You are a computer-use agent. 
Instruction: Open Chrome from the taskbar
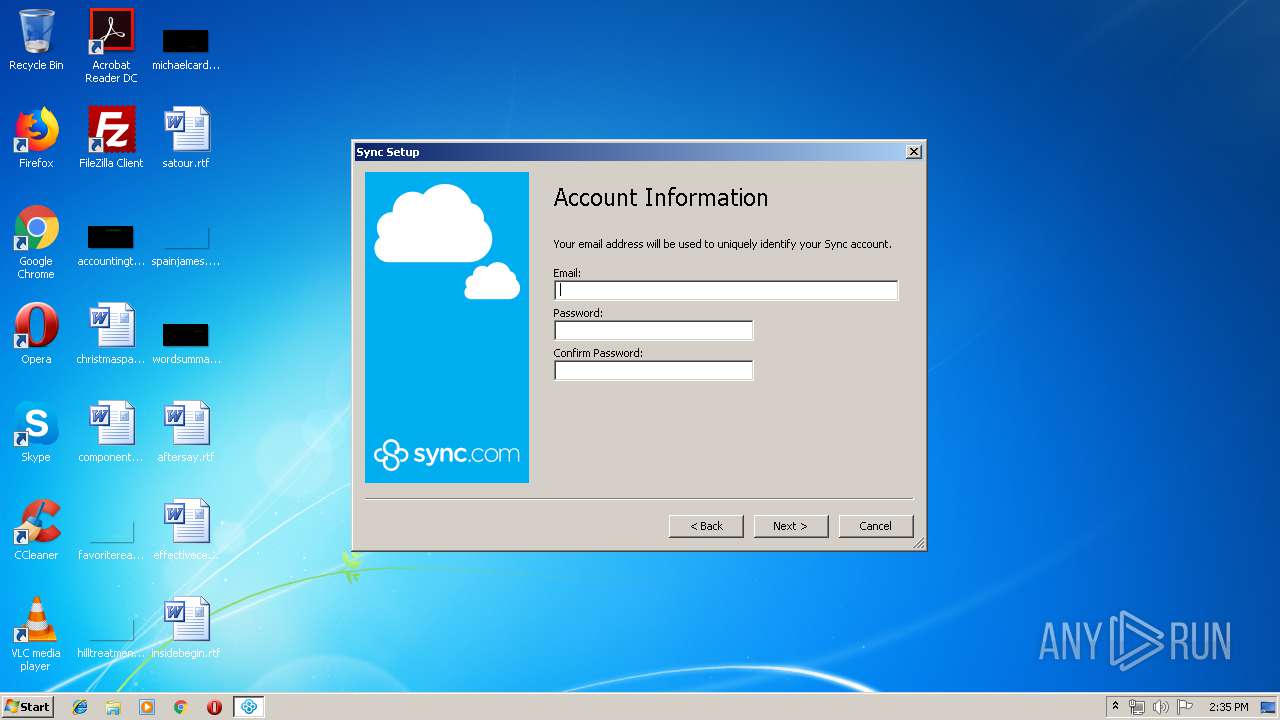coord(181,707)
